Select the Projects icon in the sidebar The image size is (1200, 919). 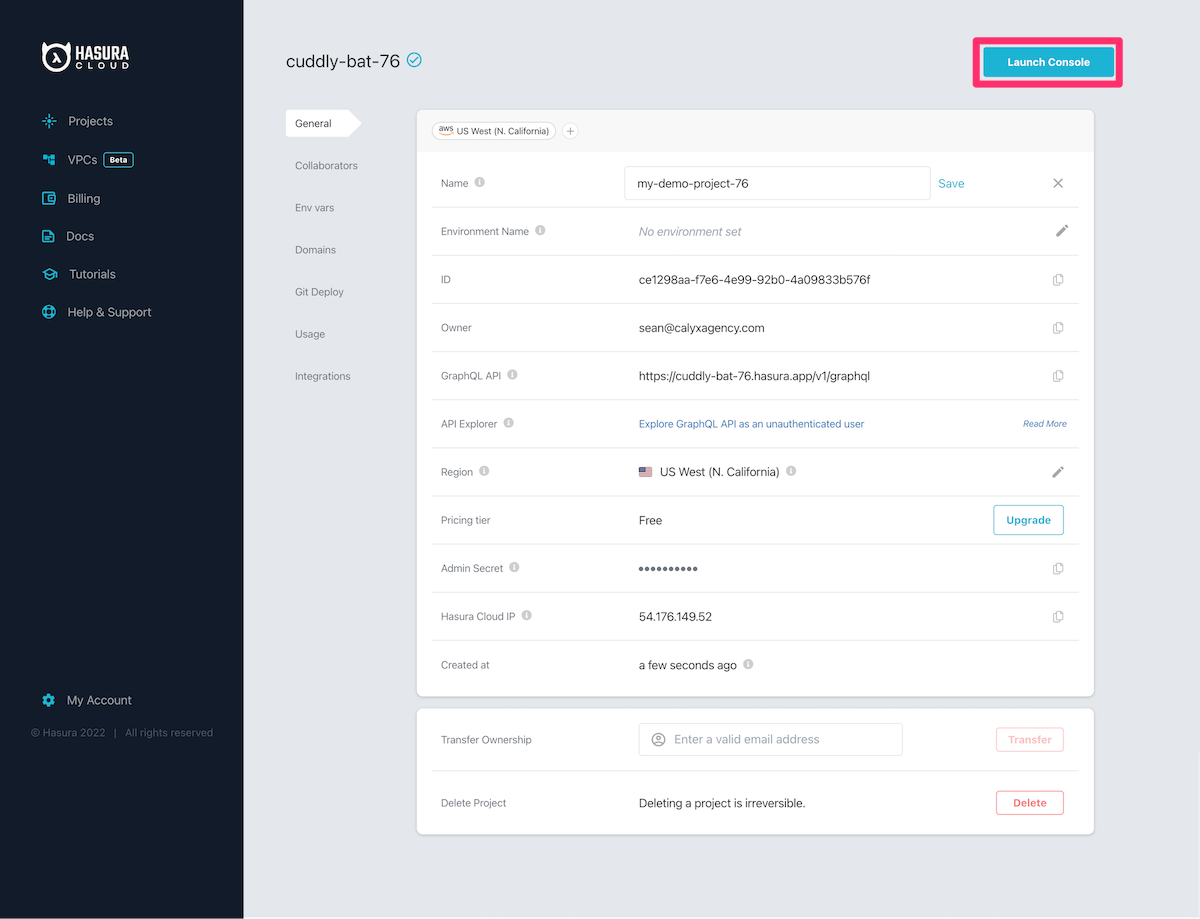pos(48,120)
